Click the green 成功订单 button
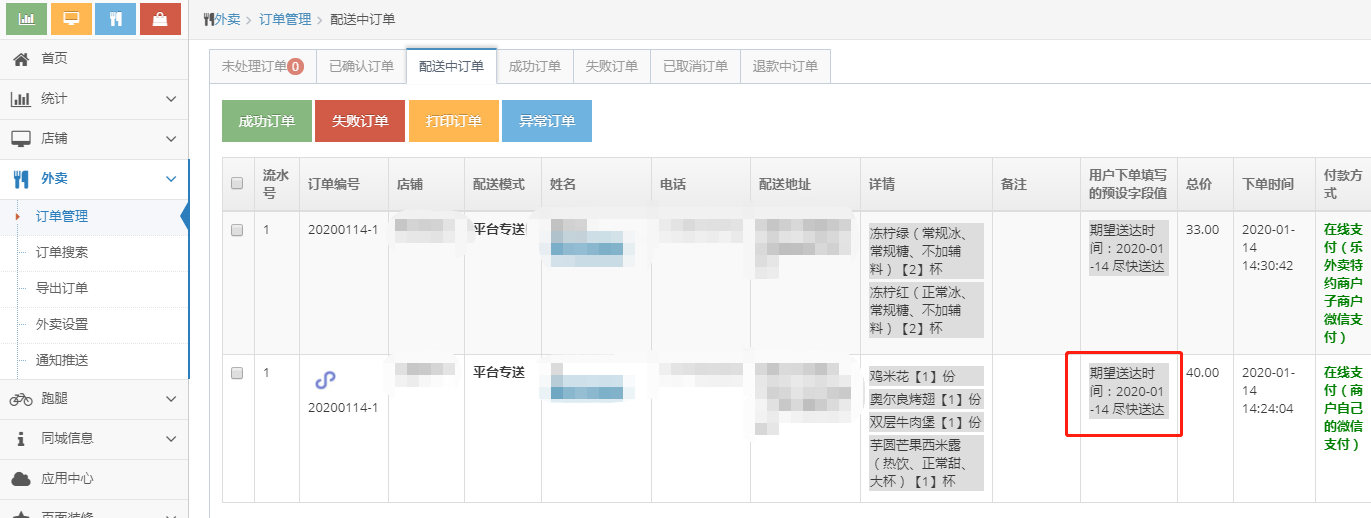1371x518 pixels. pos(266,121)
